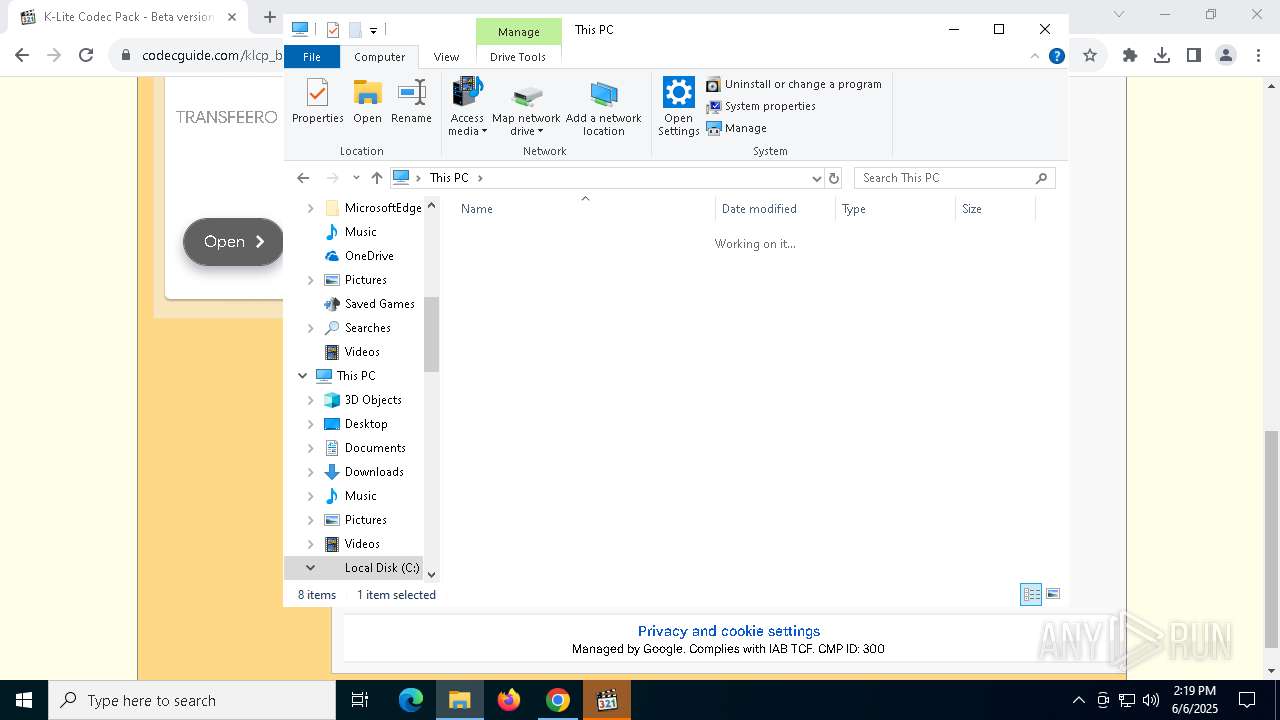
Task: Select Saved Games in navigation pane
Action: click(x=368, y=304)
